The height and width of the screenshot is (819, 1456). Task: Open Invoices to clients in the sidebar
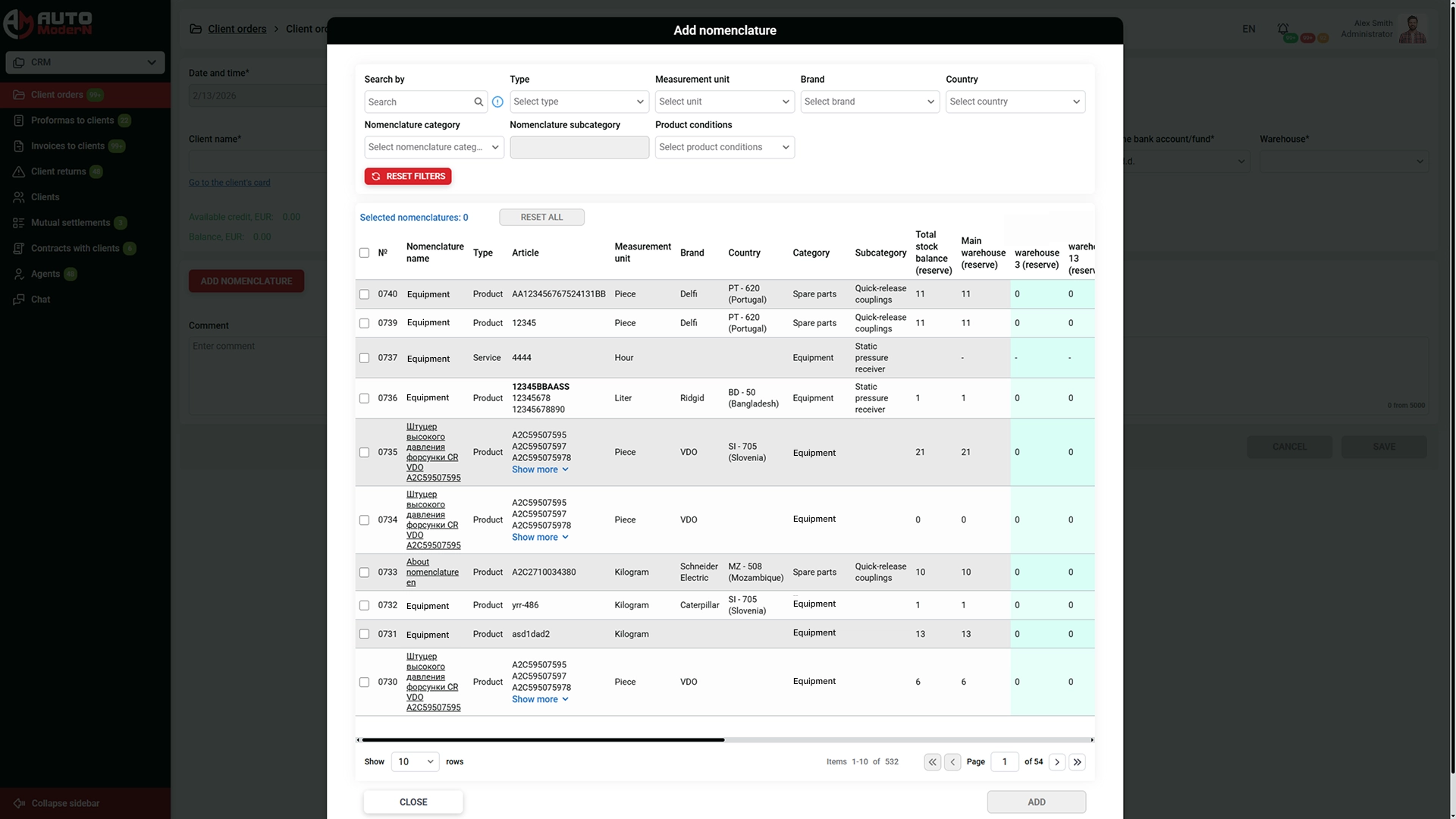click(68, 146)
